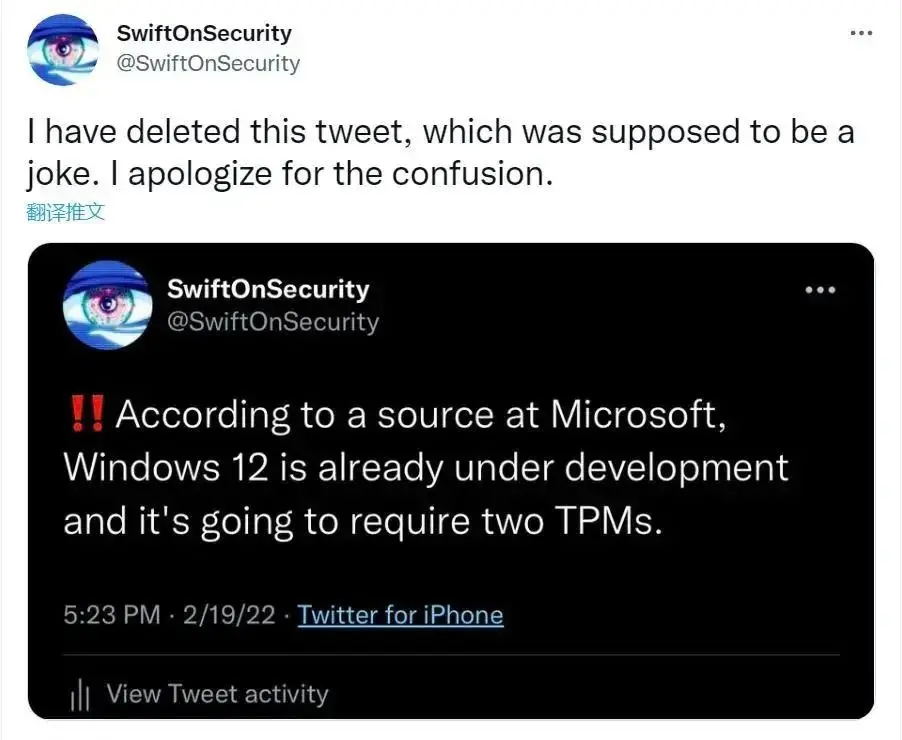This screenshot has width=902, height=740.
Task: Click the 5:23 PM timestamp
Action: click(x=112, y=614)
